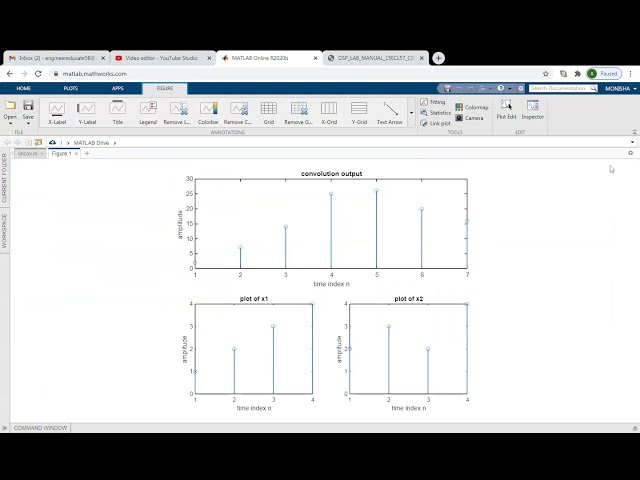Image resolution: width=640 pixels, height=480 pixels.
Task: Expand the annotations gallery dropdown arrow
Action: point(411,113)
